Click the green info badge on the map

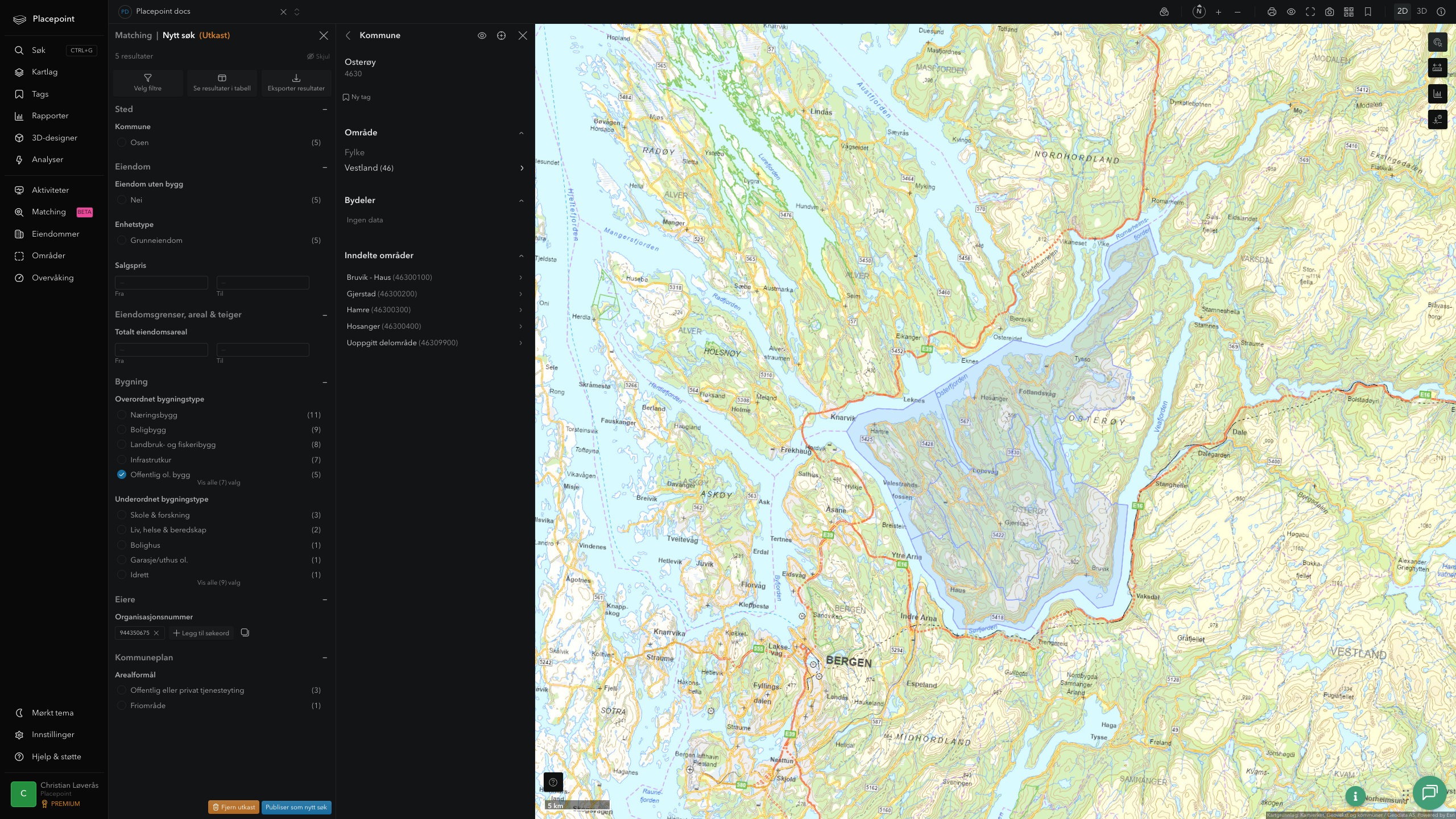1355,796
